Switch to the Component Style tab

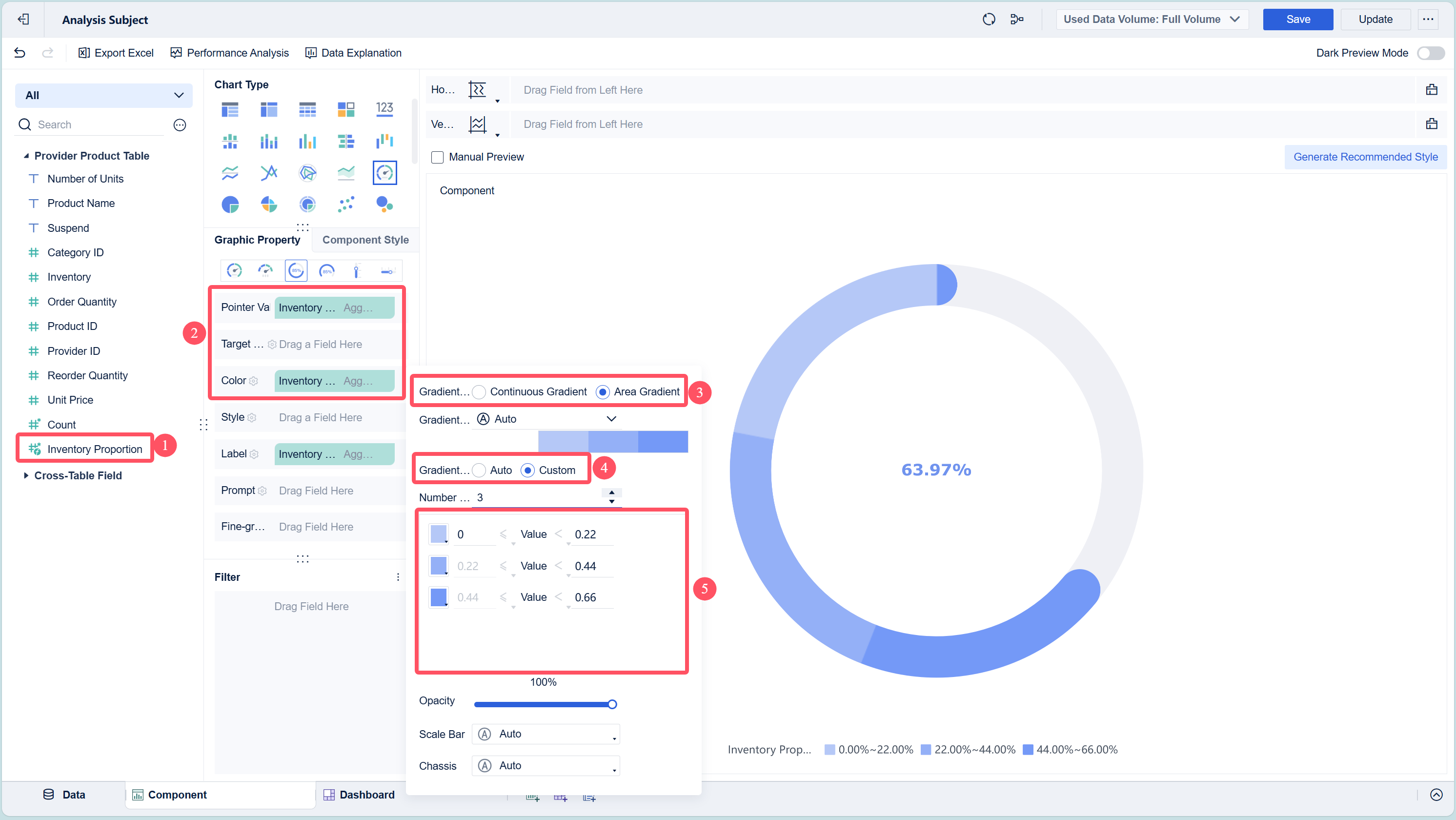[365, 240]
